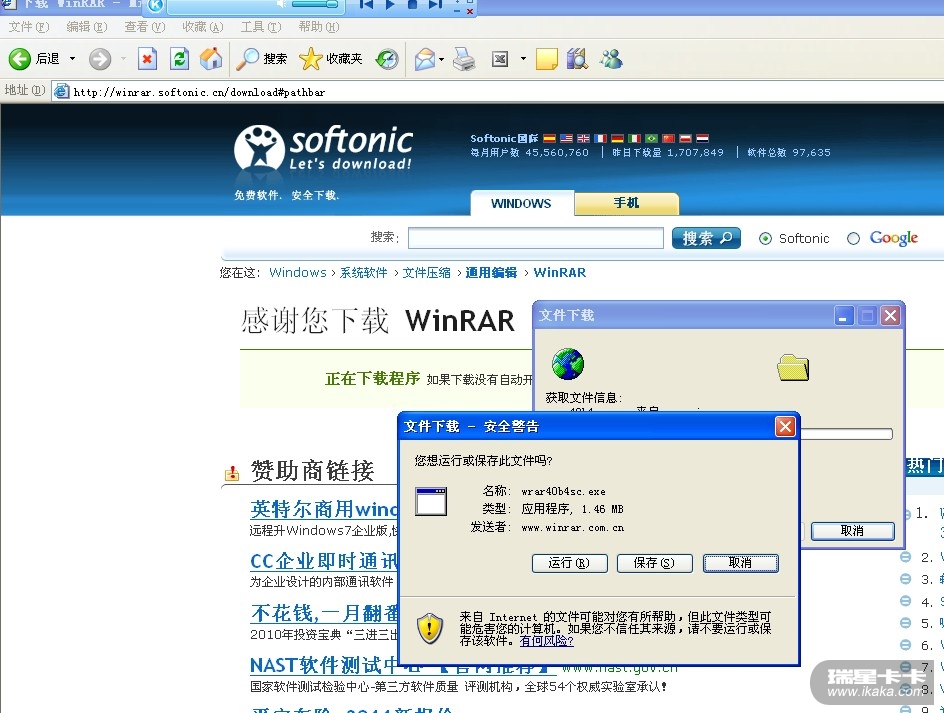Click the media player next track button
The image size is (944, 713).
pos(435,4)
